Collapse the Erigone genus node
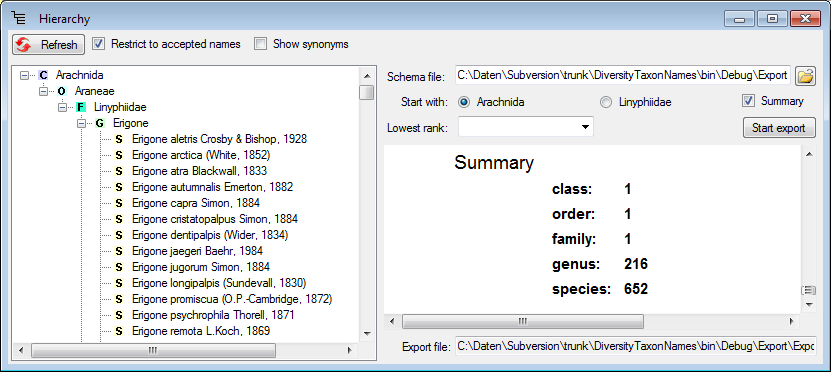The width and height of the screenshot is (831, 372). click(x=82, y=123)
